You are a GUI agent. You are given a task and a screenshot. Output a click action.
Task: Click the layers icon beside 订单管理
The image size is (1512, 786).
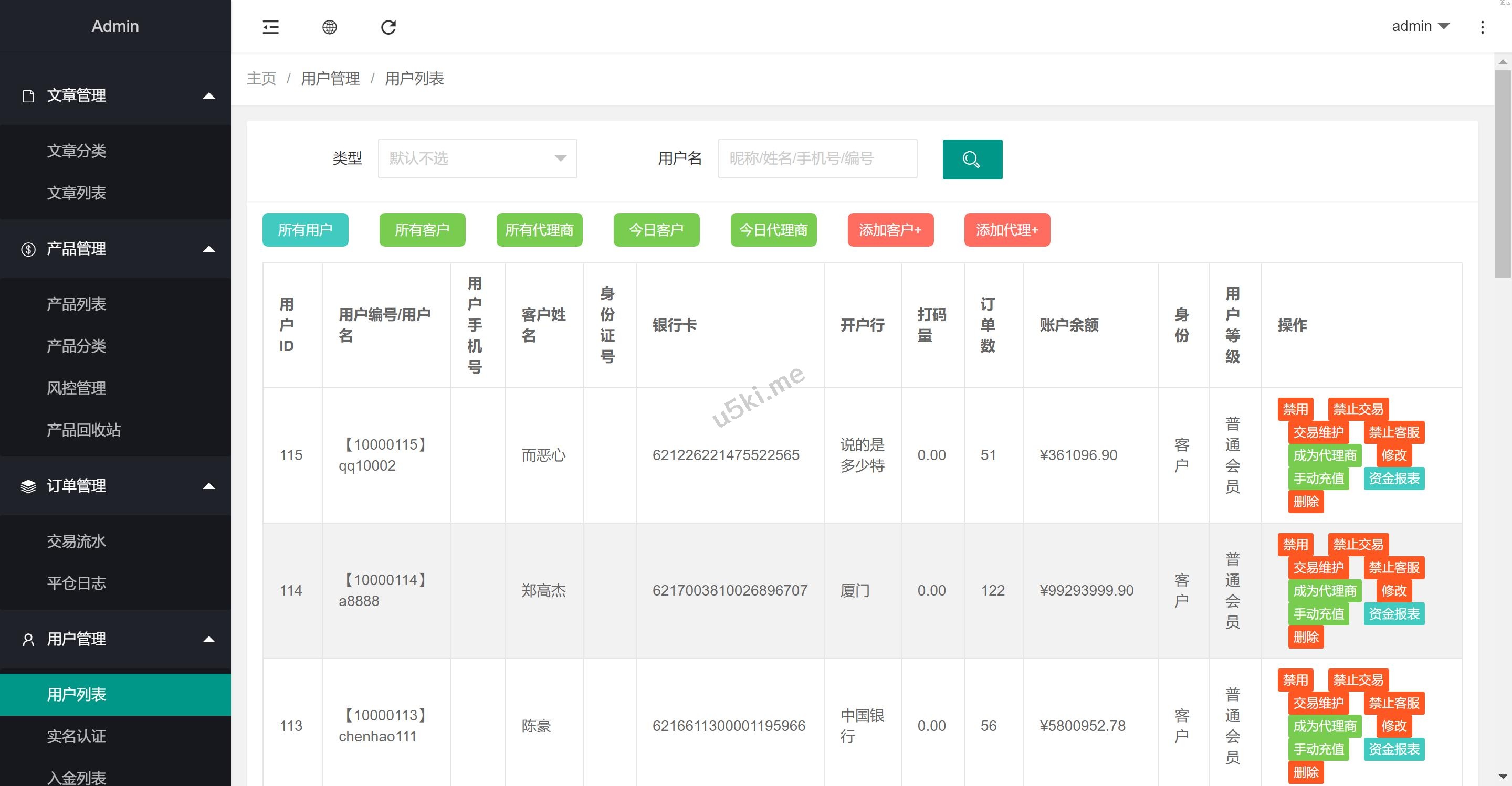[28, 486]
